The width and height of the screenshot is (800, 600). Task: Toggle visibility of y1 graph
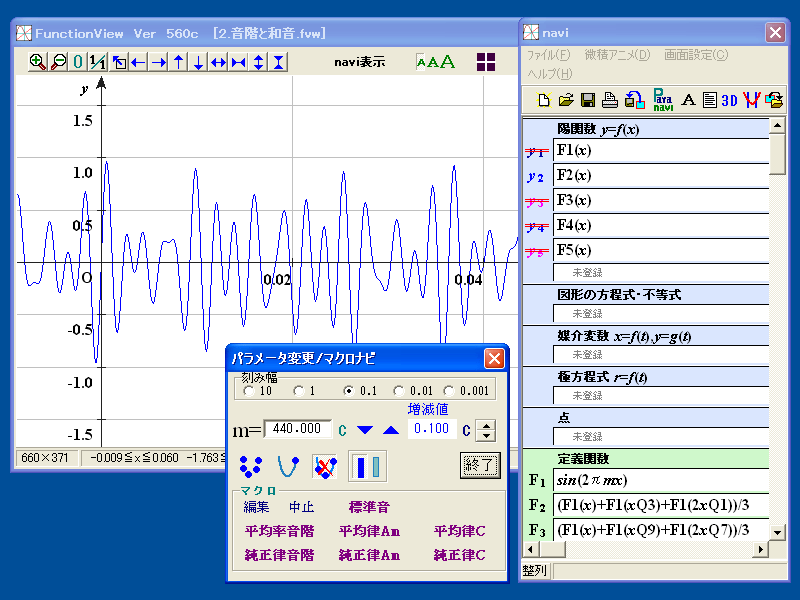pos(537,152)
